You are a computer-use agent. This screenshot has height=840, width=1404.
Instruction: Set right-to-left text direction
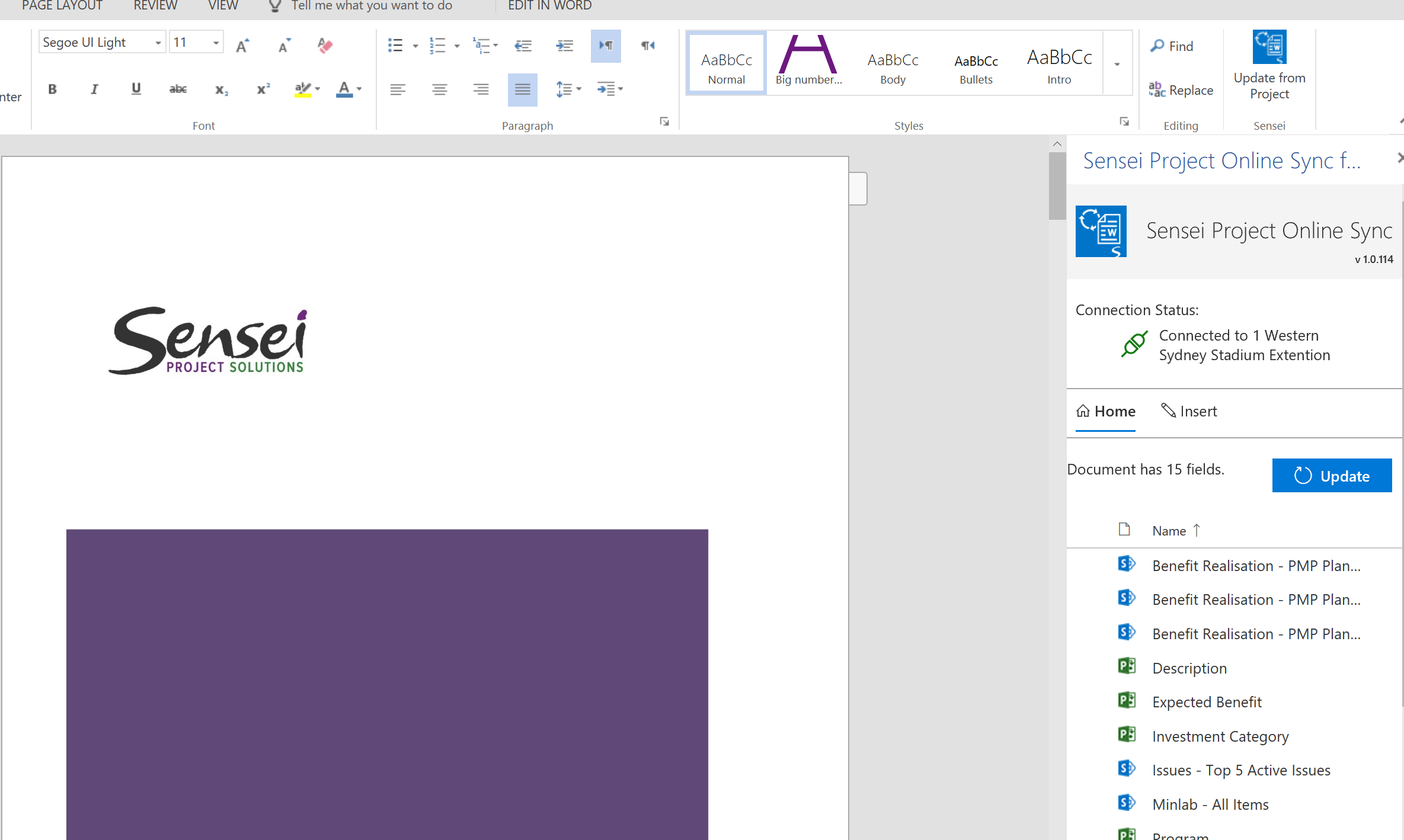[648, 46]
